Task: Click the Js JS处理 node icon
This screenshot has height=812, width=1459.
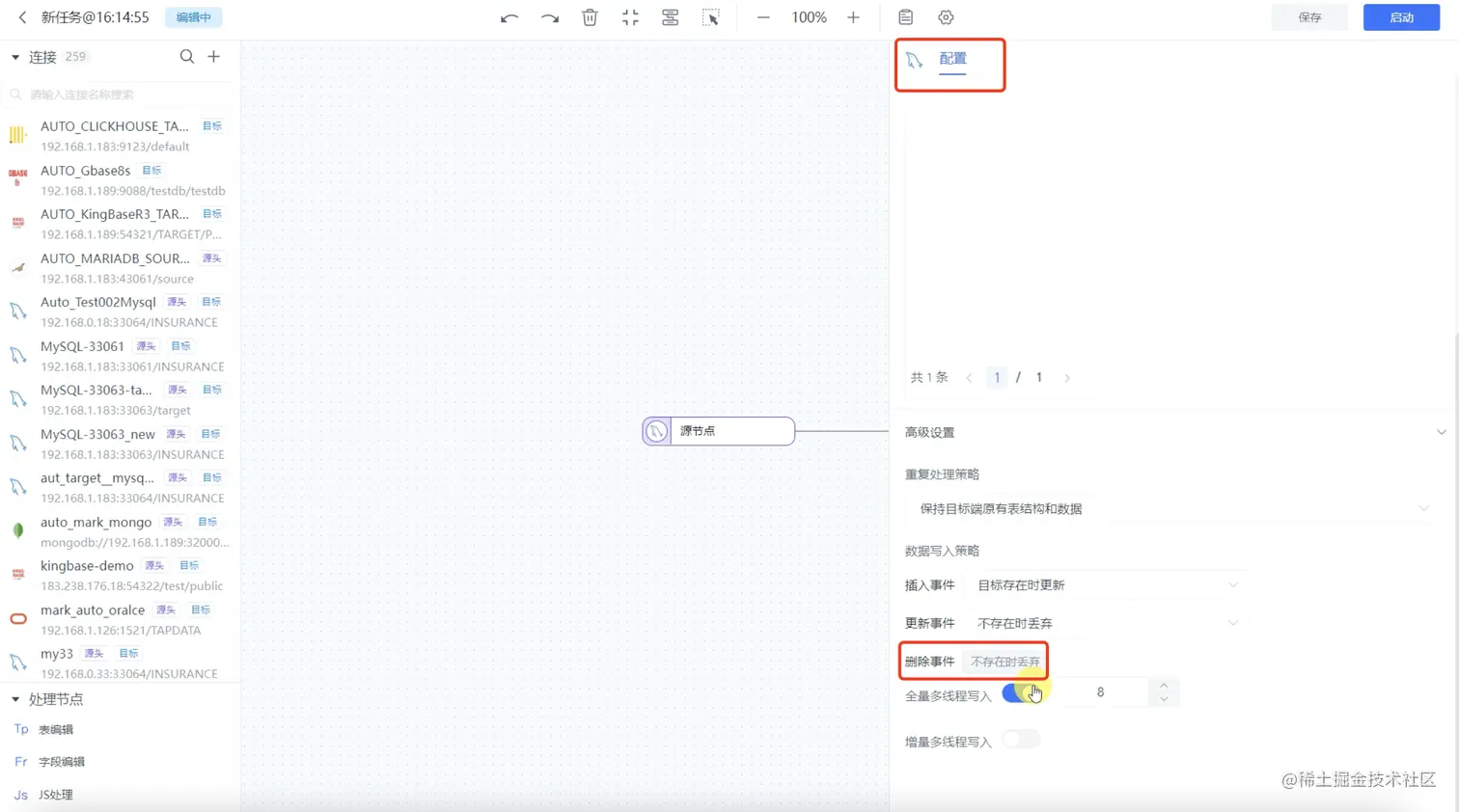Action: coord(21,795)
